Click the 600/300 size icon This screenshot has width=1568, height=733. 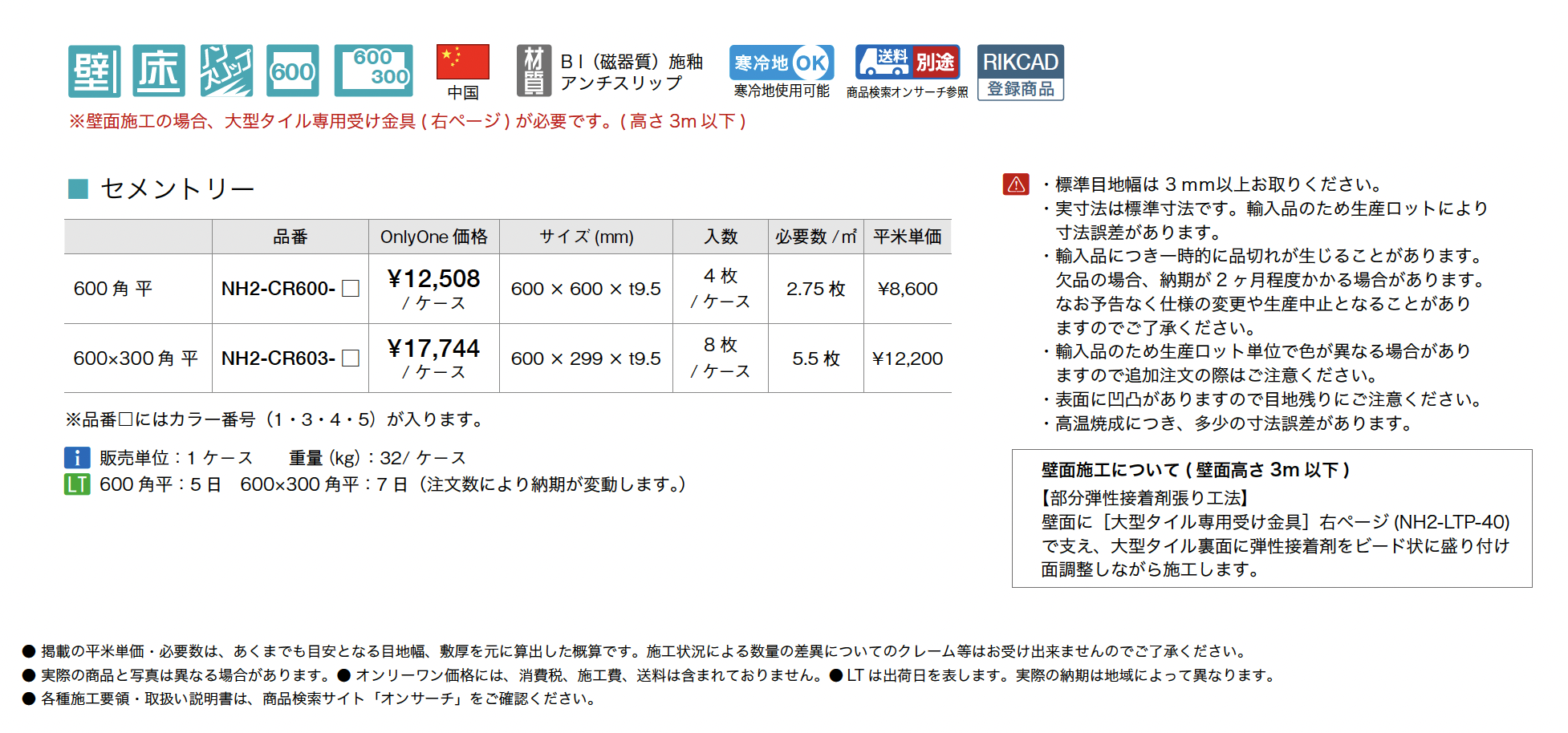(x=373, y=71)
